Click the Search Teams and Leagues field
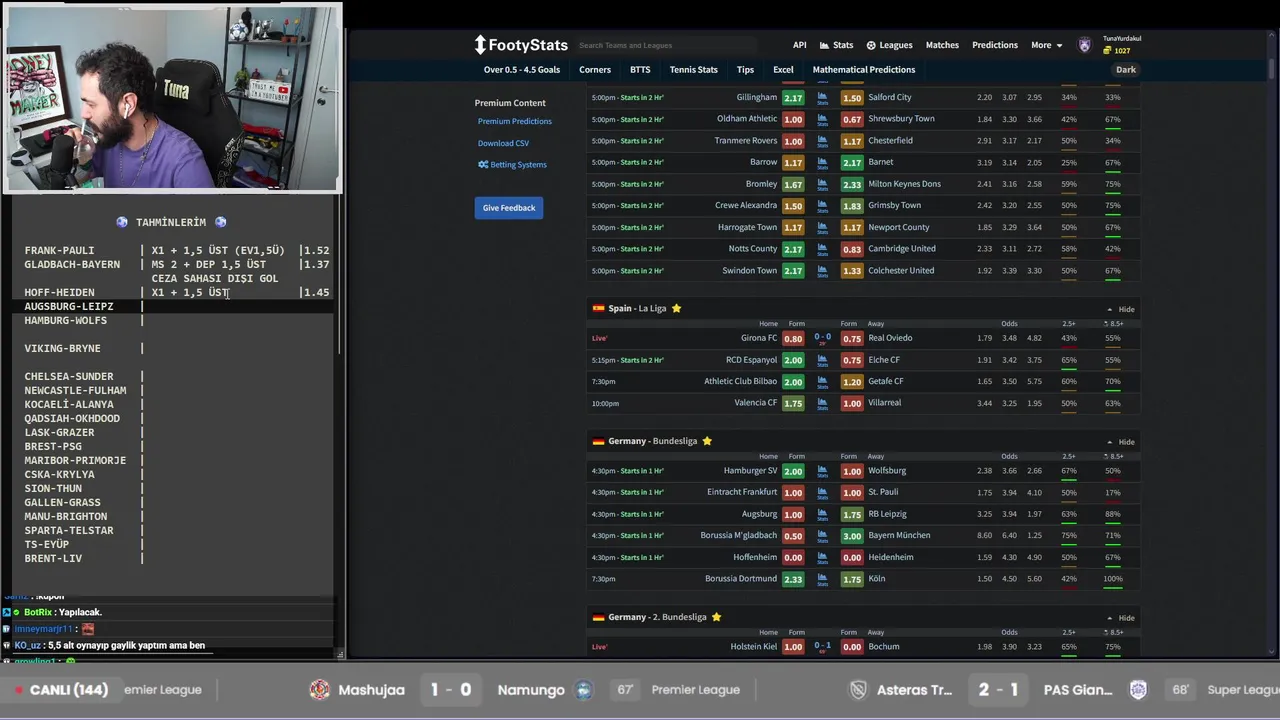The image size is (1280, 720). [x=667, y=45]
